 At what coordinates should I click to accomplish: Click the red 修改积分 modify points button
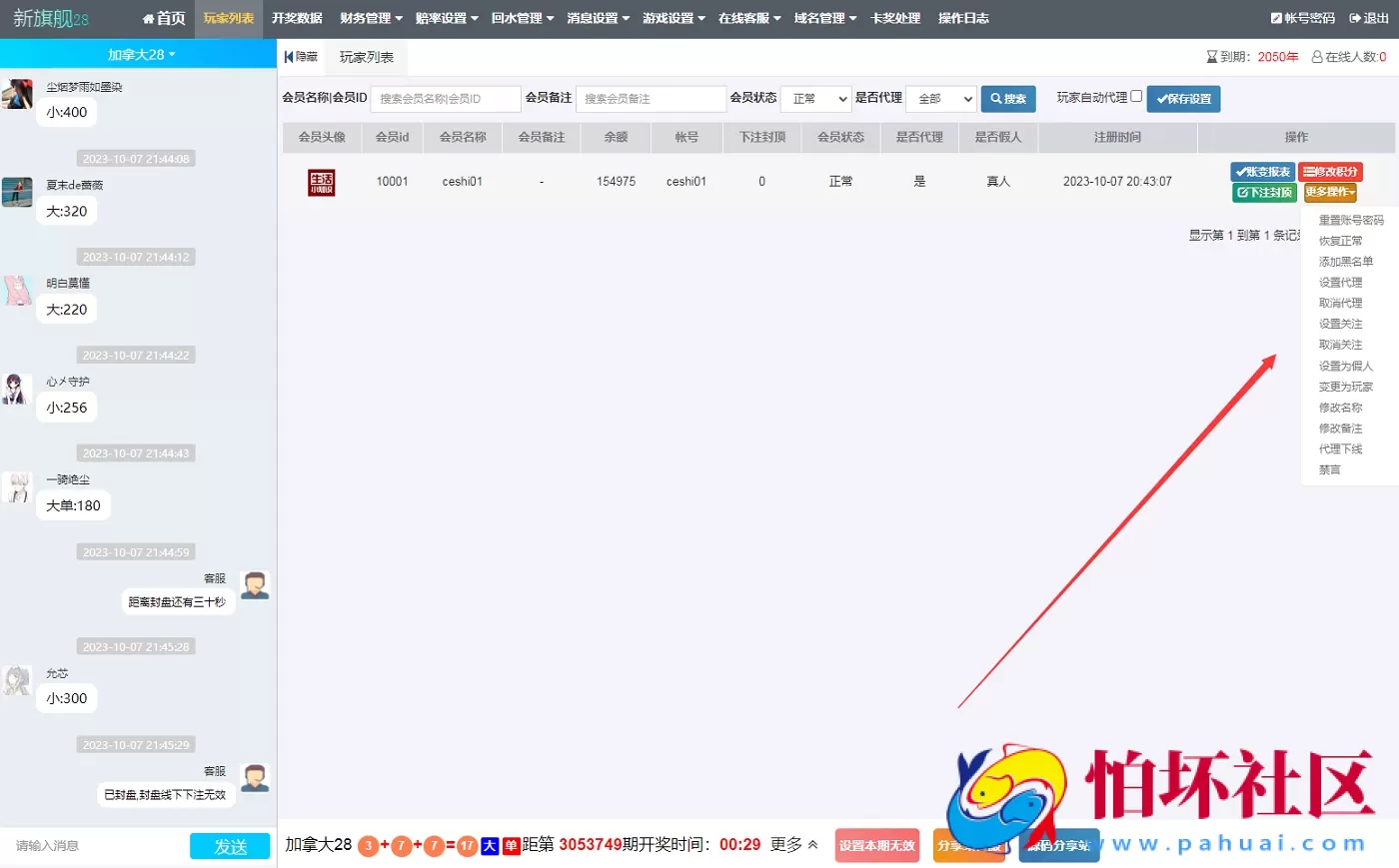1331,171
